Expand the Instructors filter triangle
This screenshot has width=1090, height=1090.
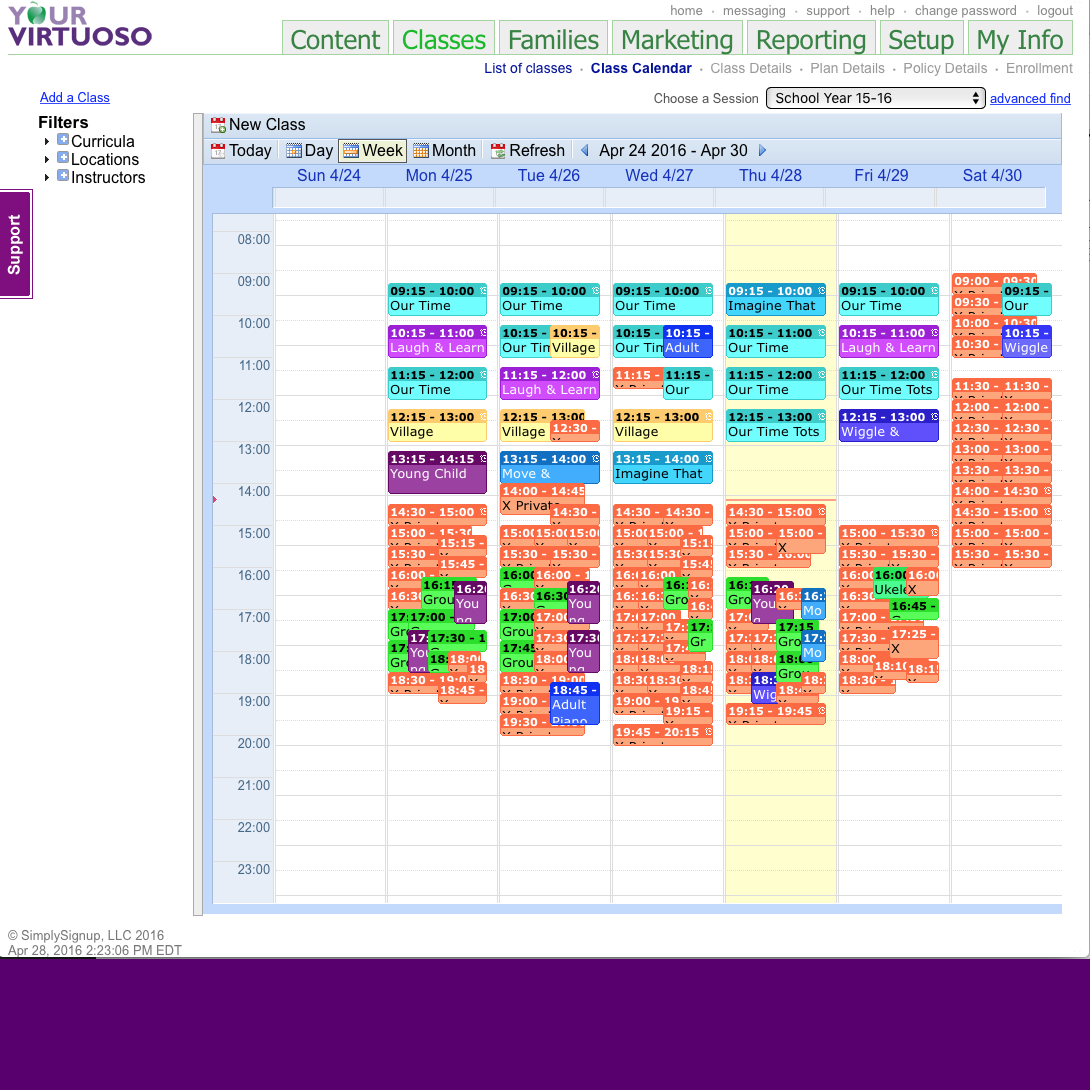pos(47,178)
